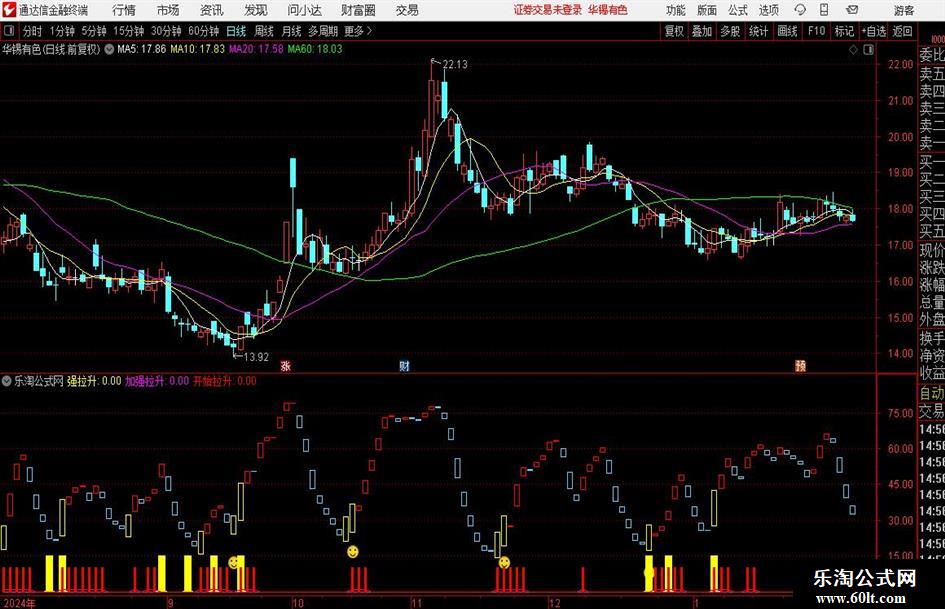
Task: Open the 画线 drawing tools
Action: click(x=787, y=31)
